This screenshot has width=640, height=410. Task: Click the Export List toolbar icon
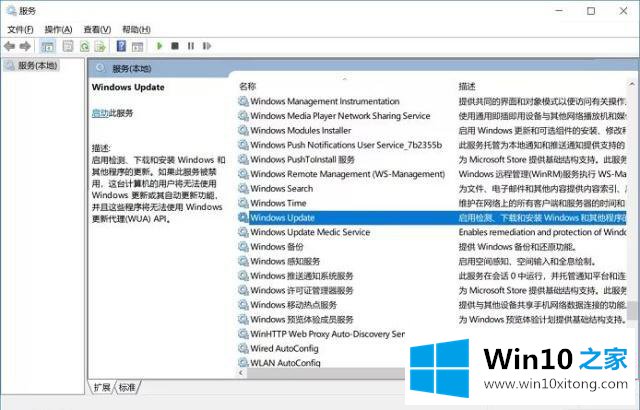click(100, 46)
